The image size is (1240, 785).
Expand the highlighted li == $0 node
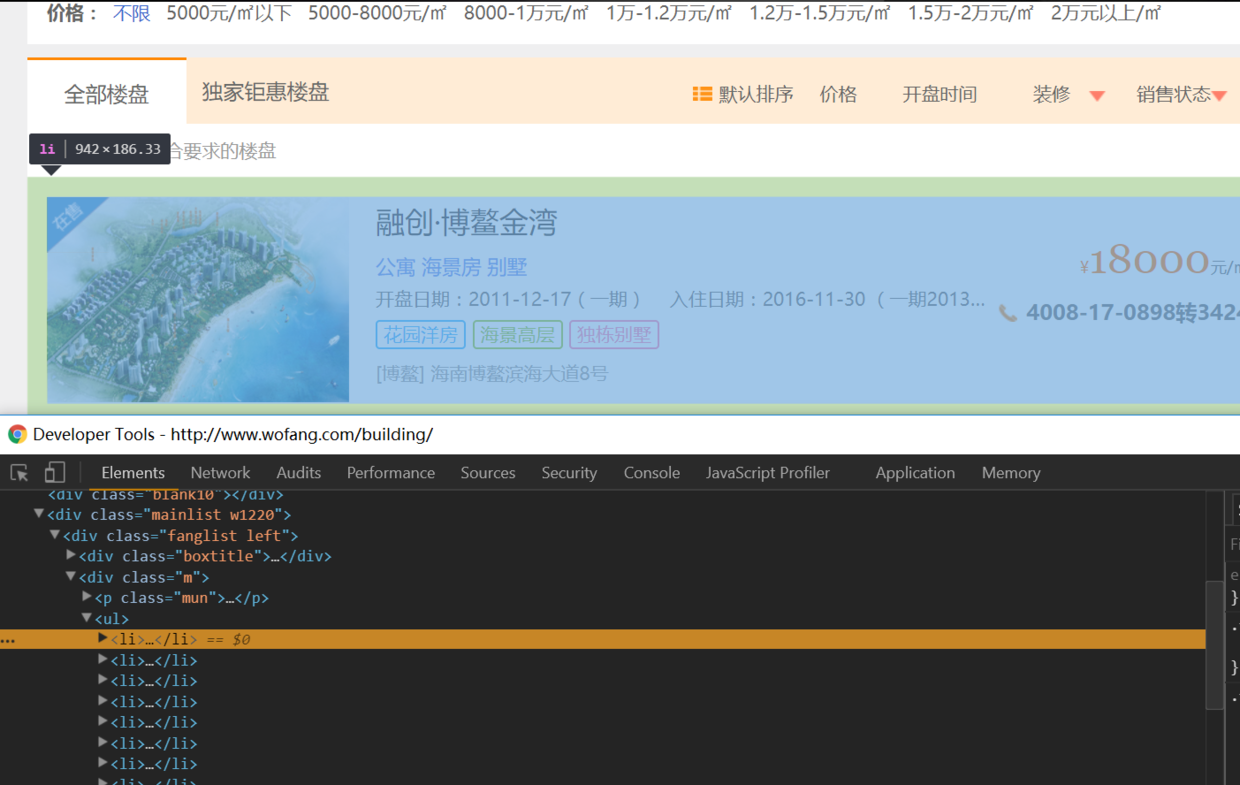point(103,638)
